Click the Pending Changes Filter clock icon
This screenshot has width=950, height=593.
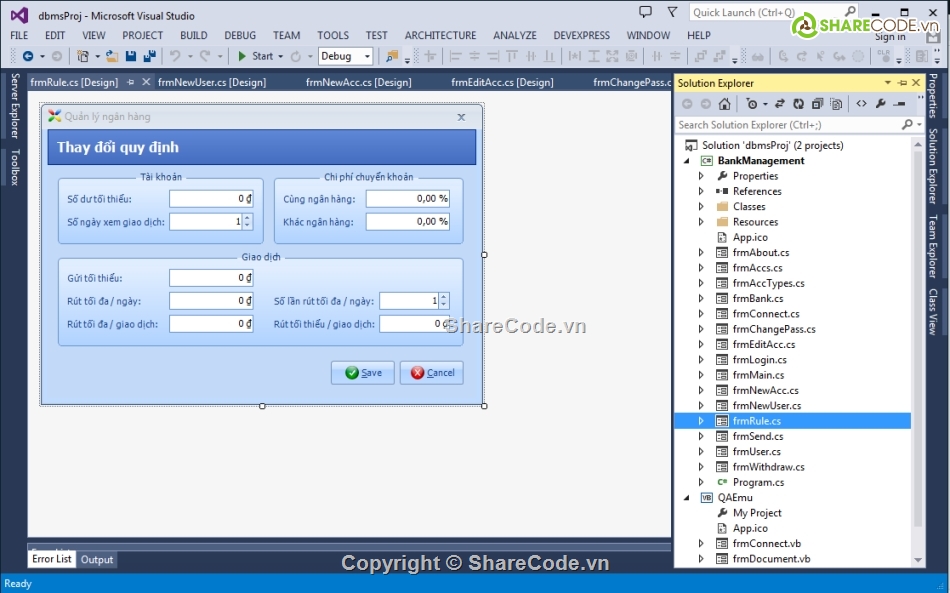(x=752, y=104)
